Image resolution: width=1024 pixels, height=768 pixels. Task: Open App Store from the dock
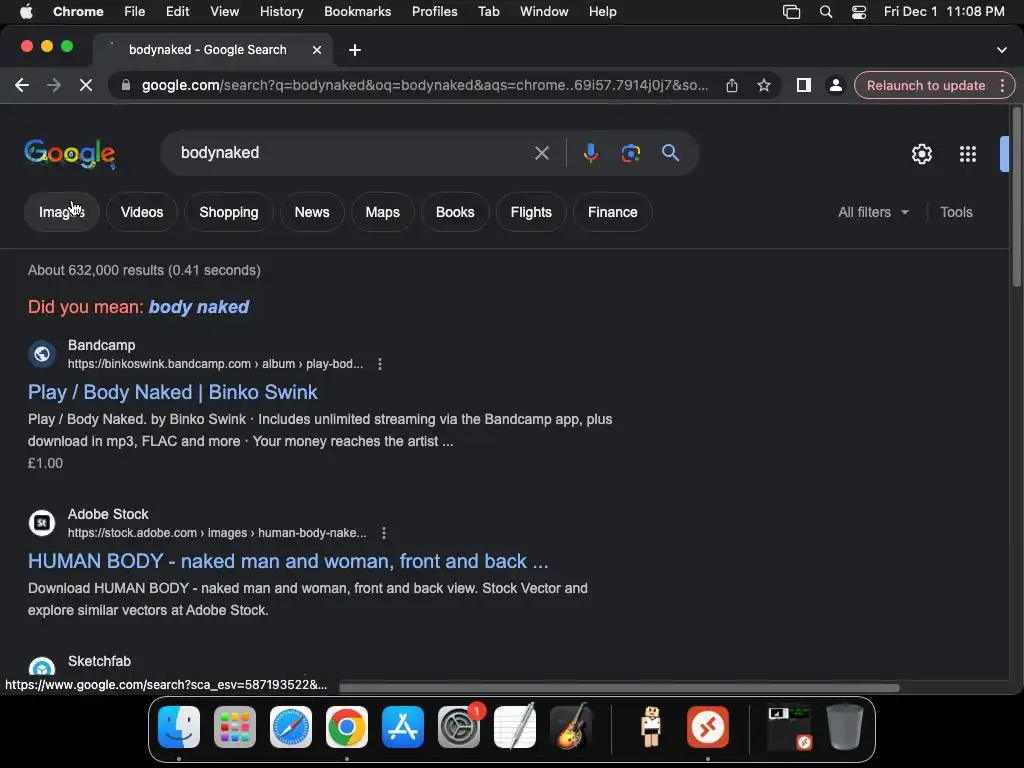[403, 727]
